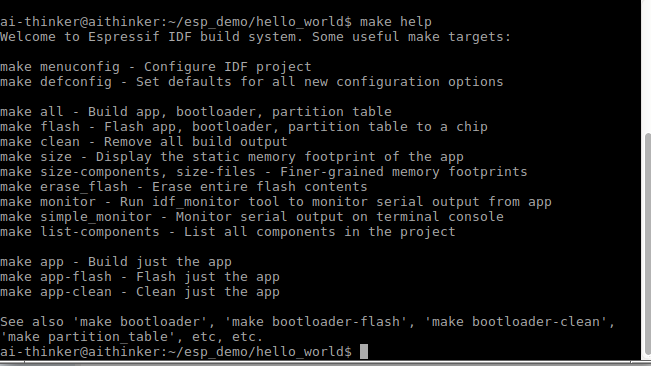Click the 'make menuconfig' line
Screen dimensions: 651x366
[x=156, y=67]
